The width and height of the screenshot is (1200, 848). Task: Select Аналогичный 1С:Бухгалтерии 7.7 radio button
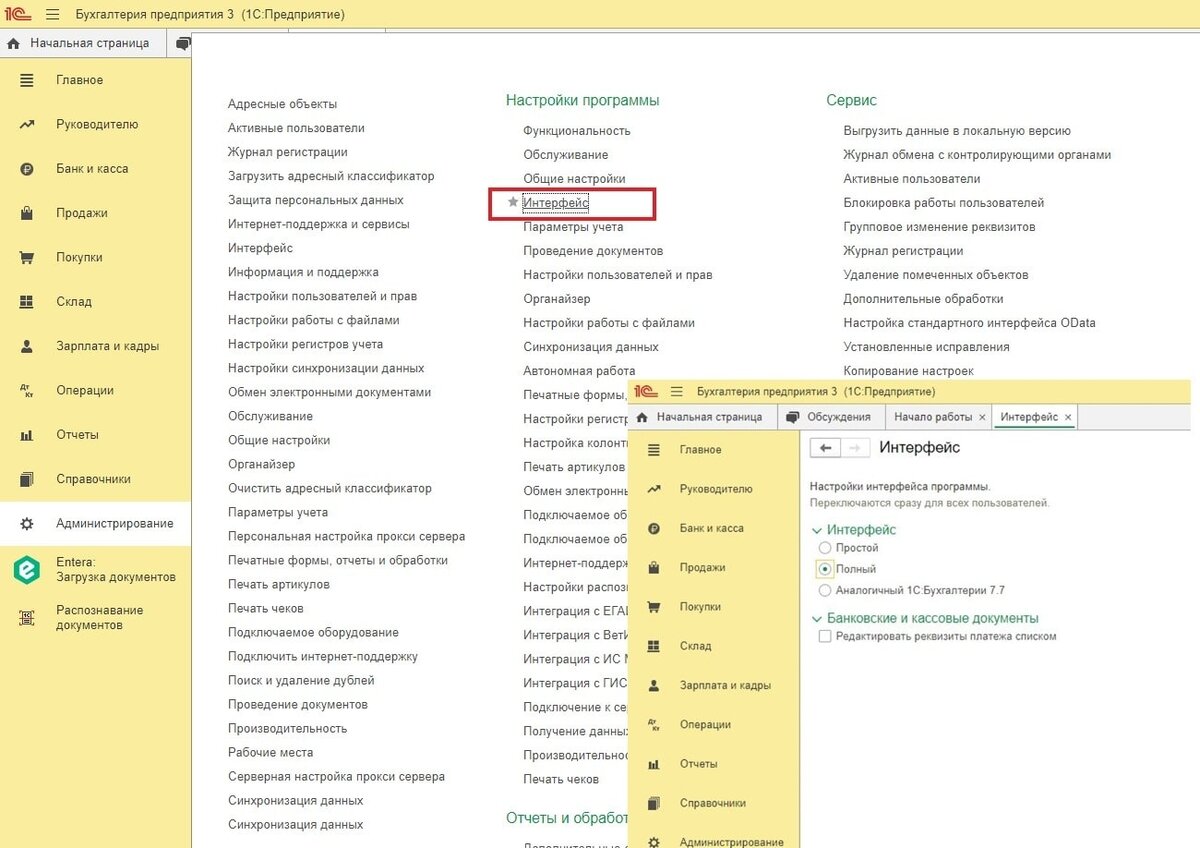click(x=825, y=590)
